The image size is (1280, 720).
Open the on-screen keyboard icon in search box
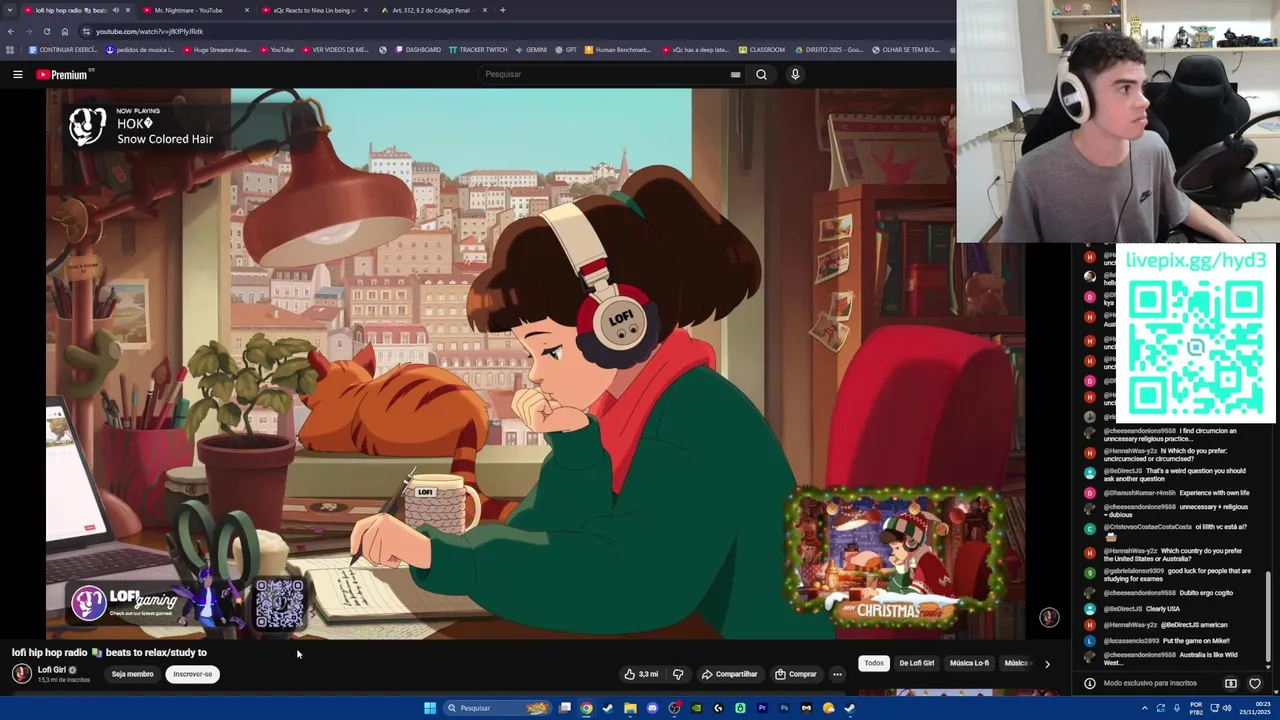pyautogui.click(x=736, y=74)
